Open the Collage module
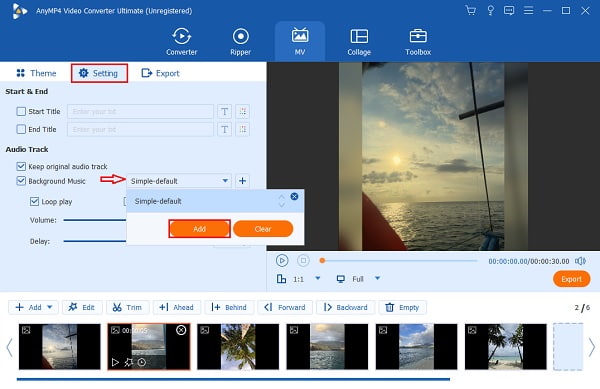 click(x=359, y=42)
